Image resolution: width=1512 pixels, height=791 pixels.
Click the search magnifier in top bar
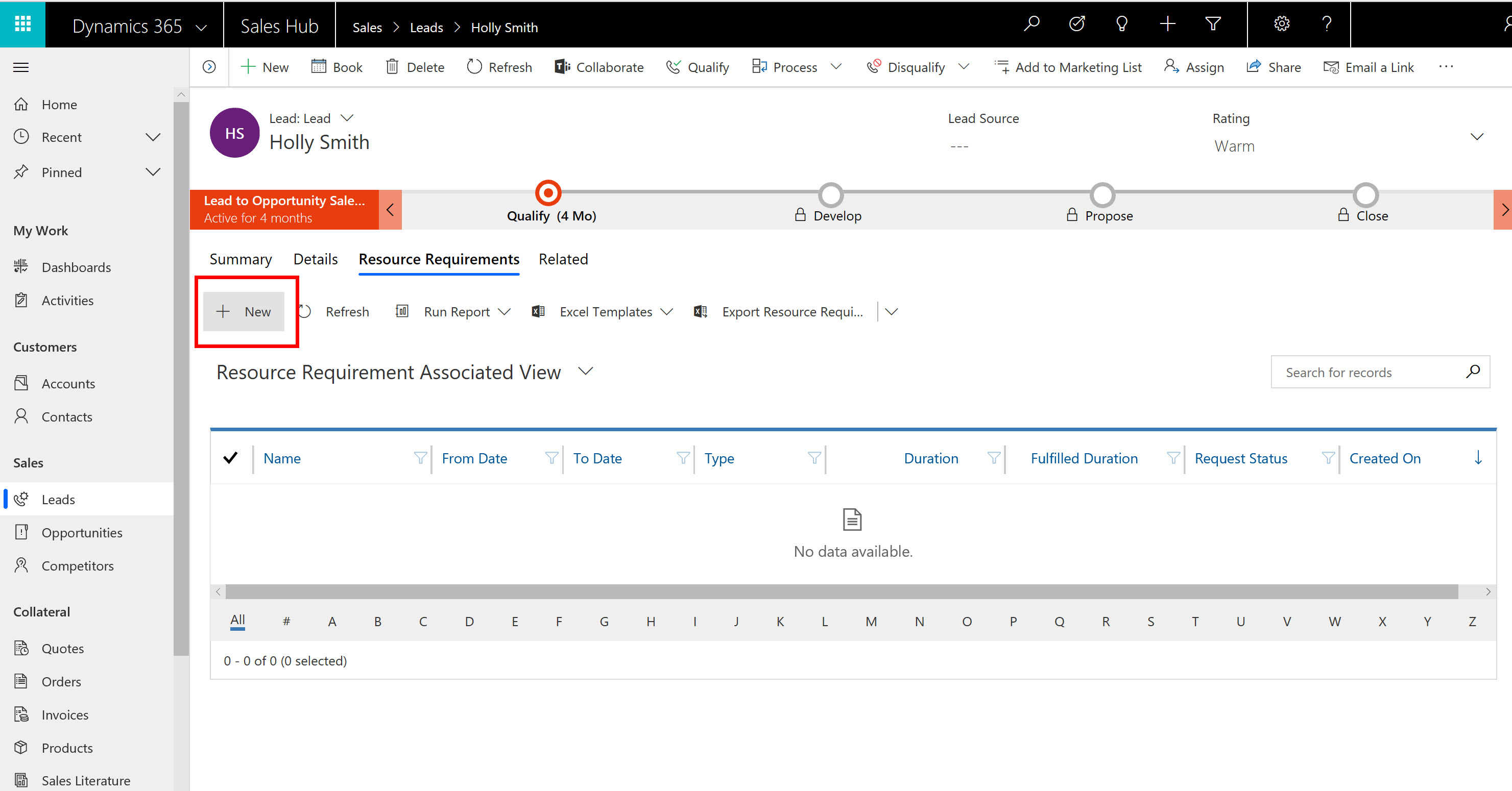(1031, 24)
